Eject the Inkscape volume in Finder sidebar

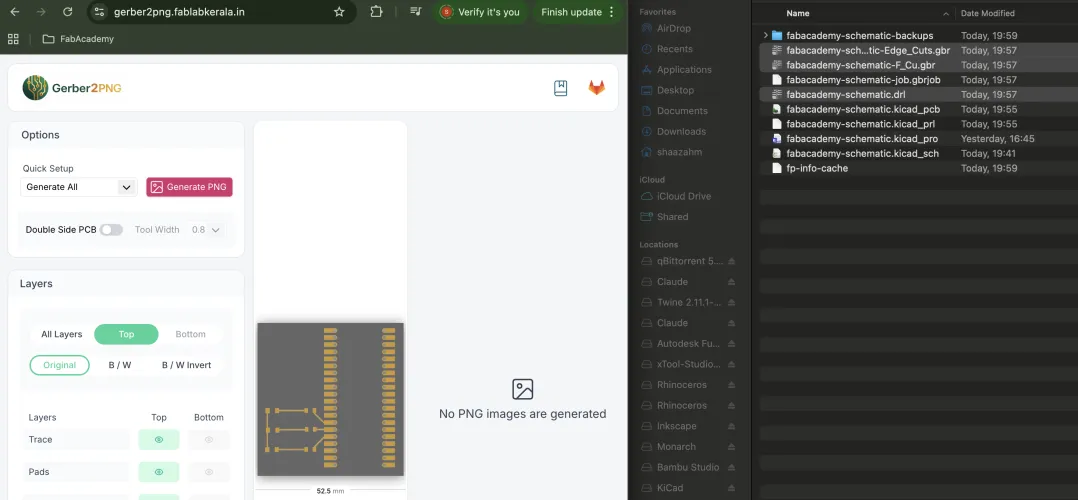pyautogui.click(x=732, y=426)
